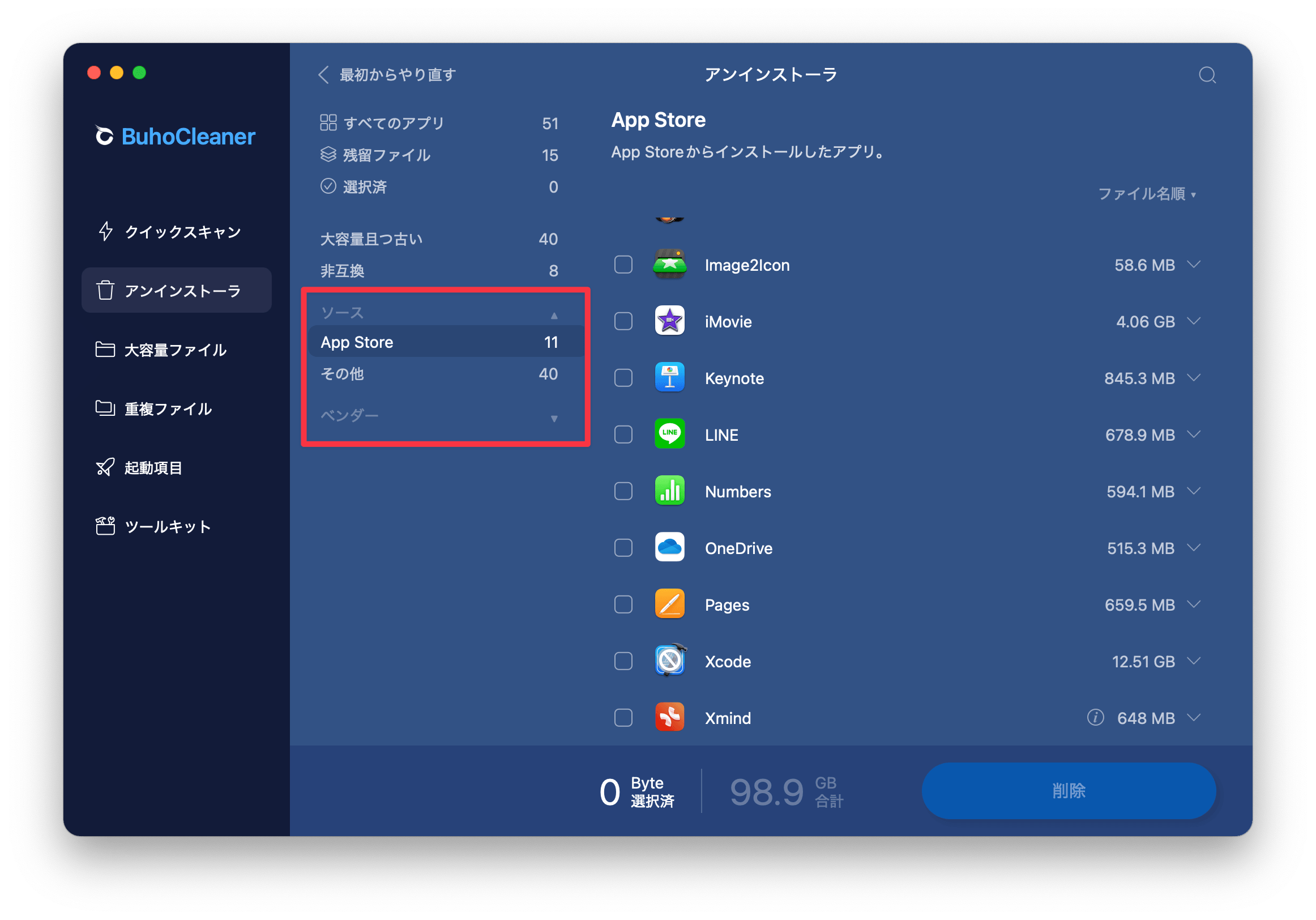The height and width of the screenshot is (920, 1316).
Task: Click the Uninstaller trash icon
Action: point(105,290)
